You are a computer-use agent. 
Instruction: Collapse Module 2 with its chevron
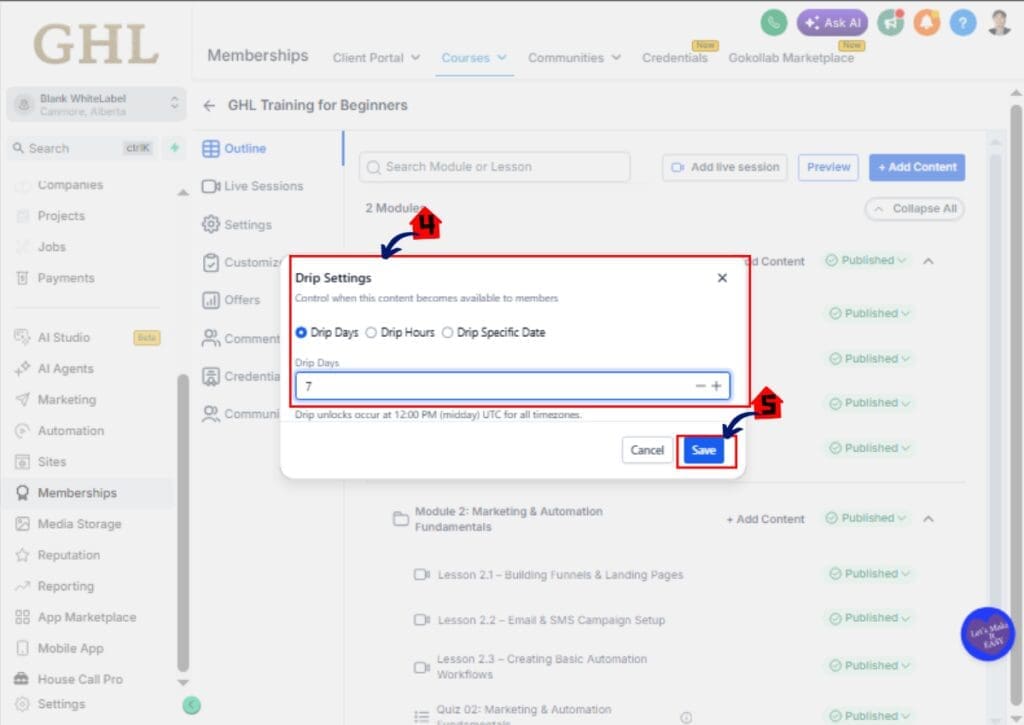click(928, 519)
